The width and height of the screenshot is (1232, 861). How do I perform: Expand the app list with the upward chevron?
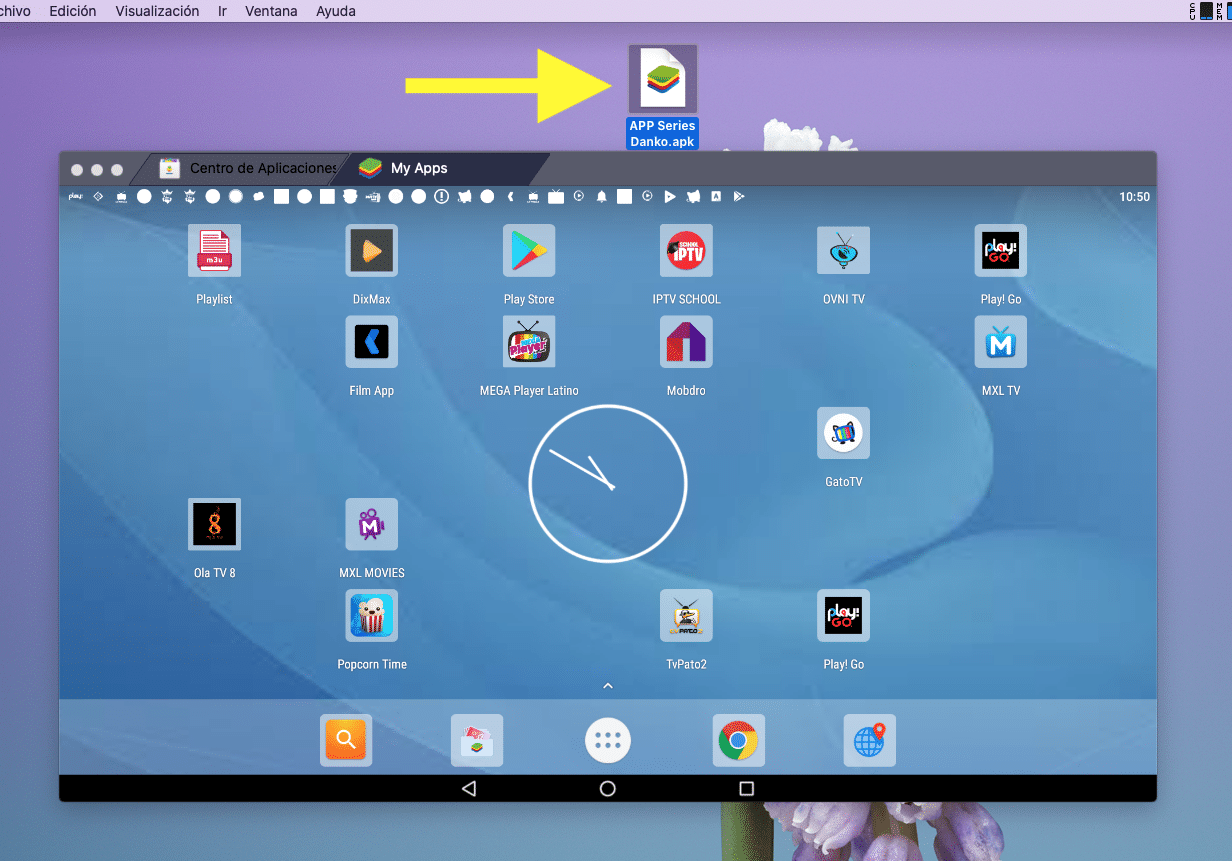[607, 686]
